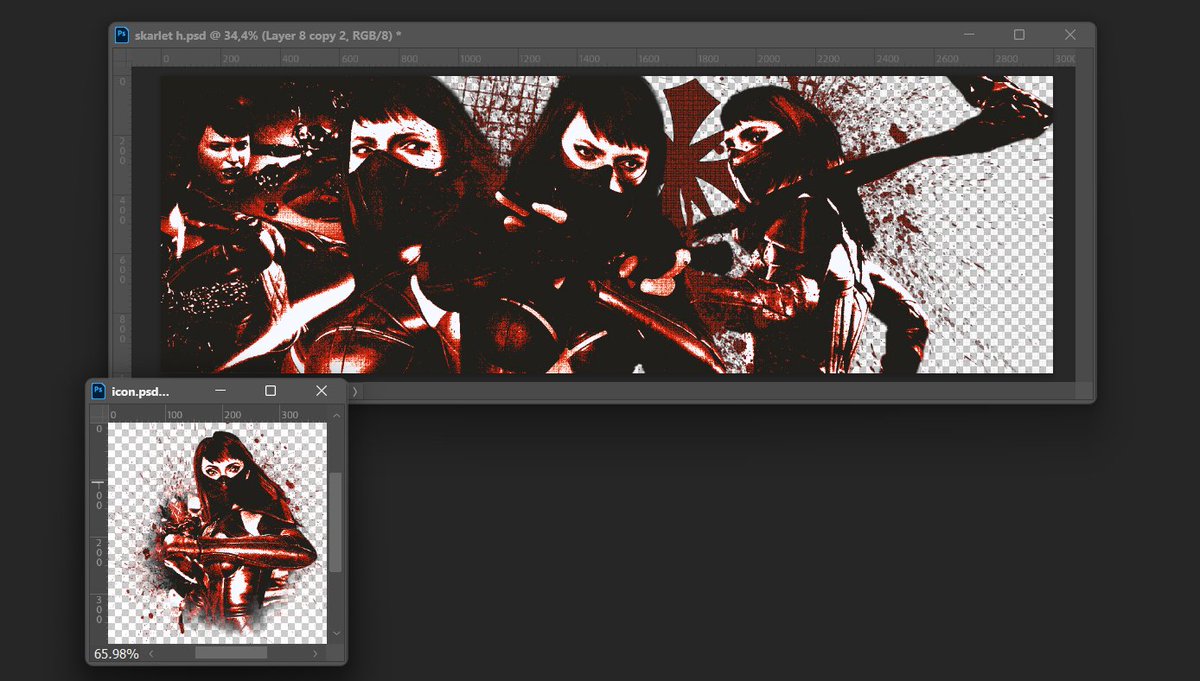Screen dimensions: 1200x681
Task: Click scroll-right arrow in icon.psd window
Action: click(315, 653)
